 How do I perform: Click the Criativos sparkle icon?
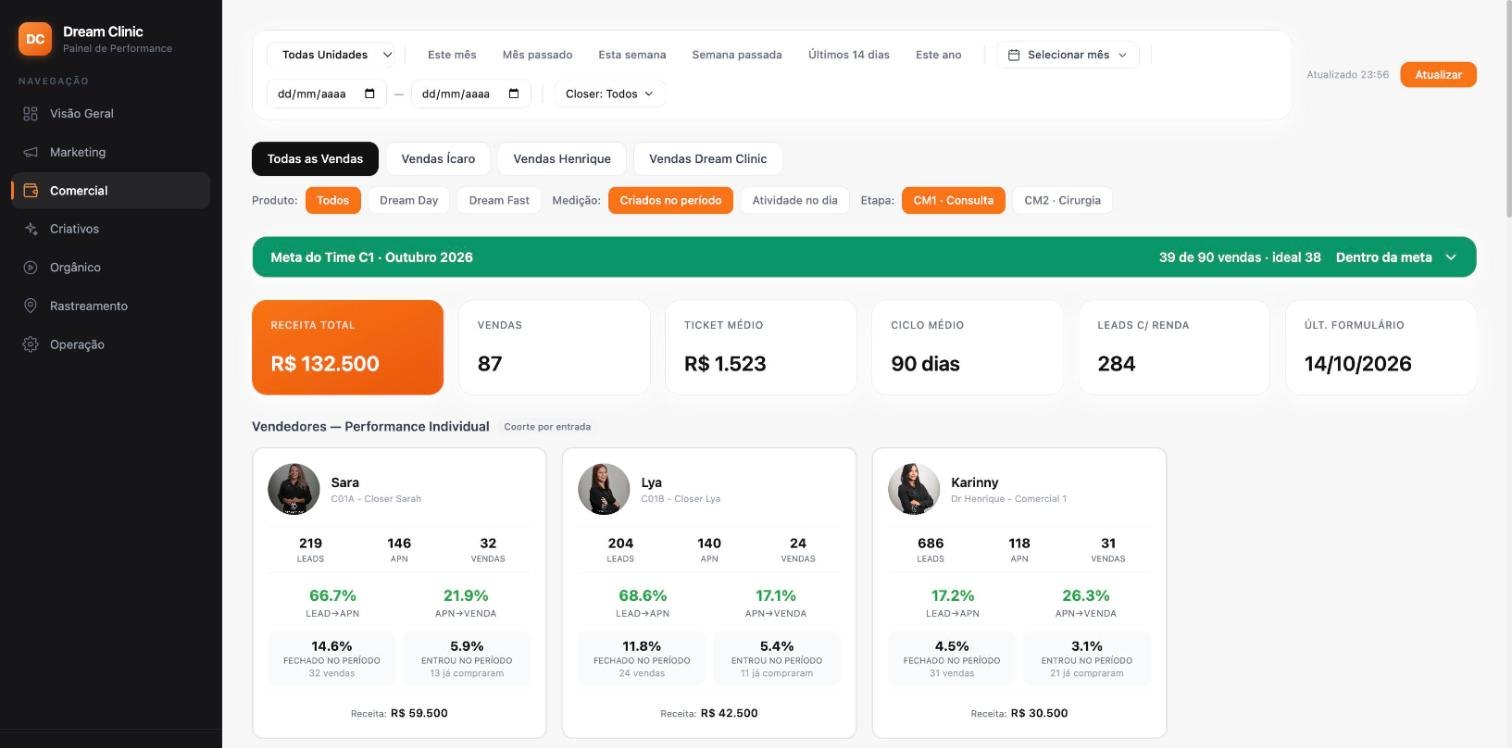coord(30,229)
